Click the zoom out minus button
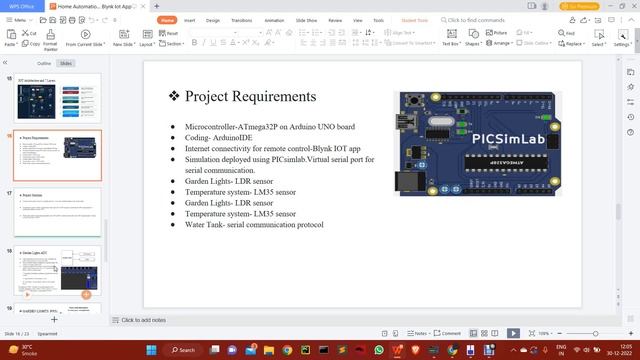The width and height of the screenshot is (640, 360). (x=560, y=333)
